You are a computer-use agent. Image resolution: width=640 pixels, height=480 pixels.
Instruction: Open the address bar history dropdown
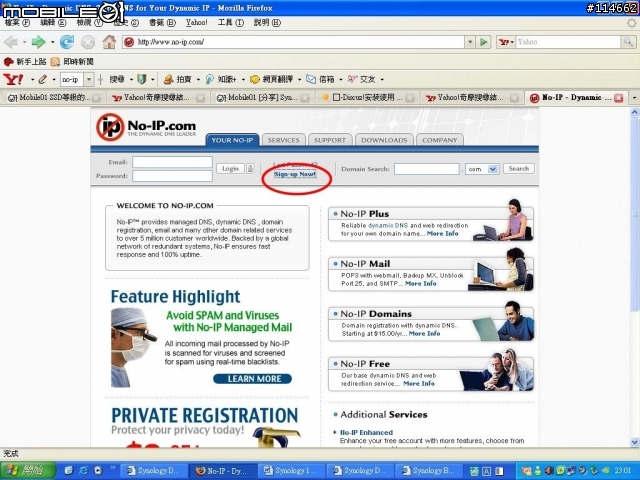[470, 42]
